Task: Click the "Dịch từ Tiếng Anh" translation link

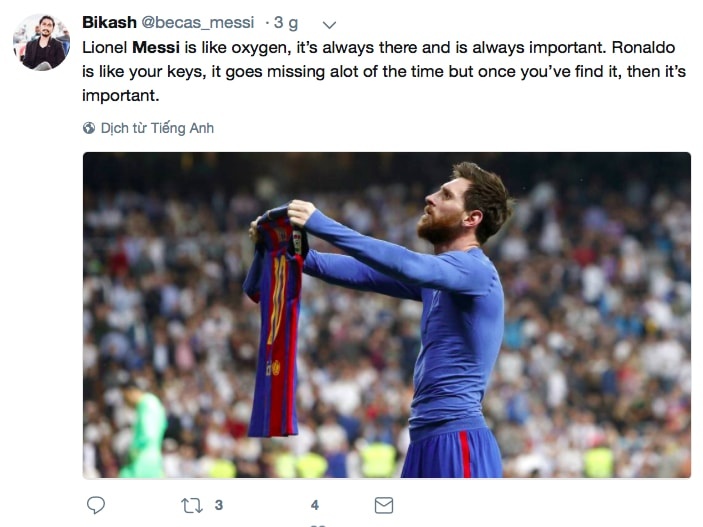Action: point(157,128)
